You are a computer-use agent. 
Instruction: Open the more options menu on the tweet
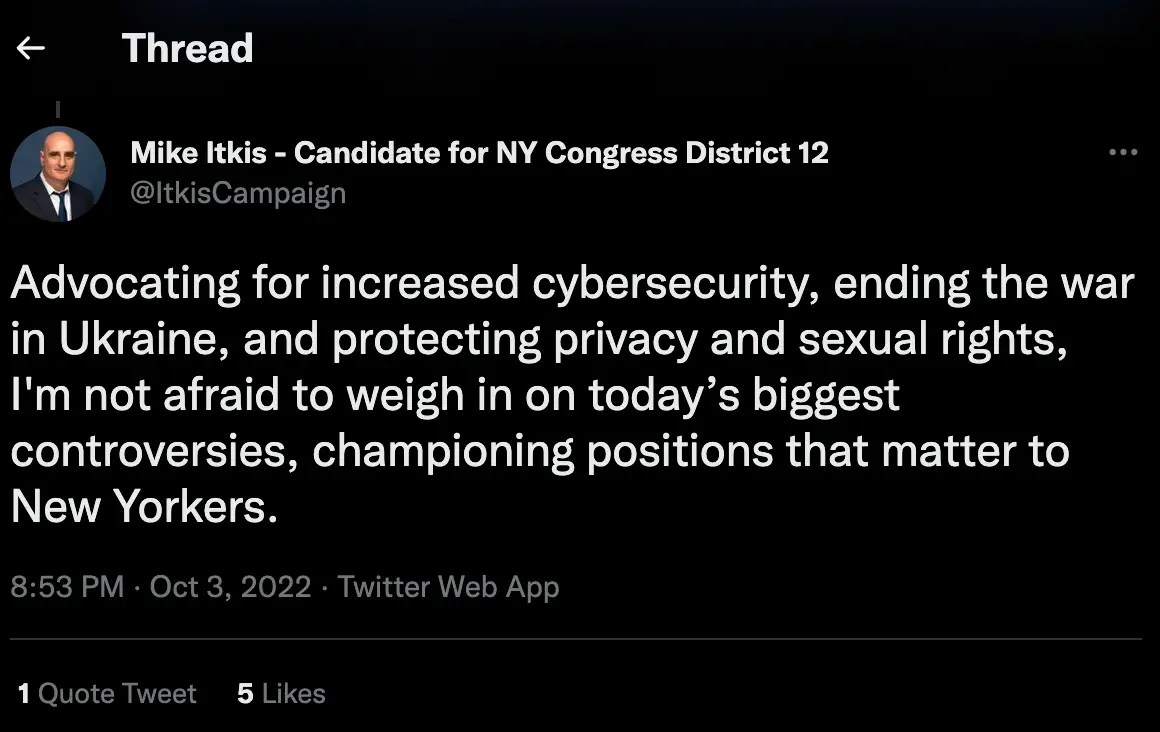(1123, 151)
